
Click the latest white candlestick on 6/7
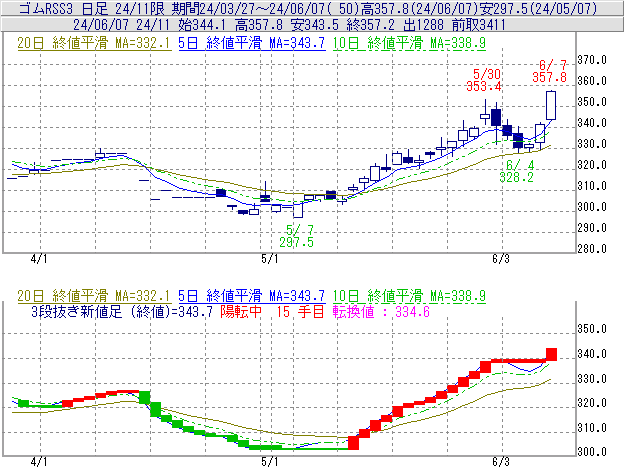[x=551, y=105]
